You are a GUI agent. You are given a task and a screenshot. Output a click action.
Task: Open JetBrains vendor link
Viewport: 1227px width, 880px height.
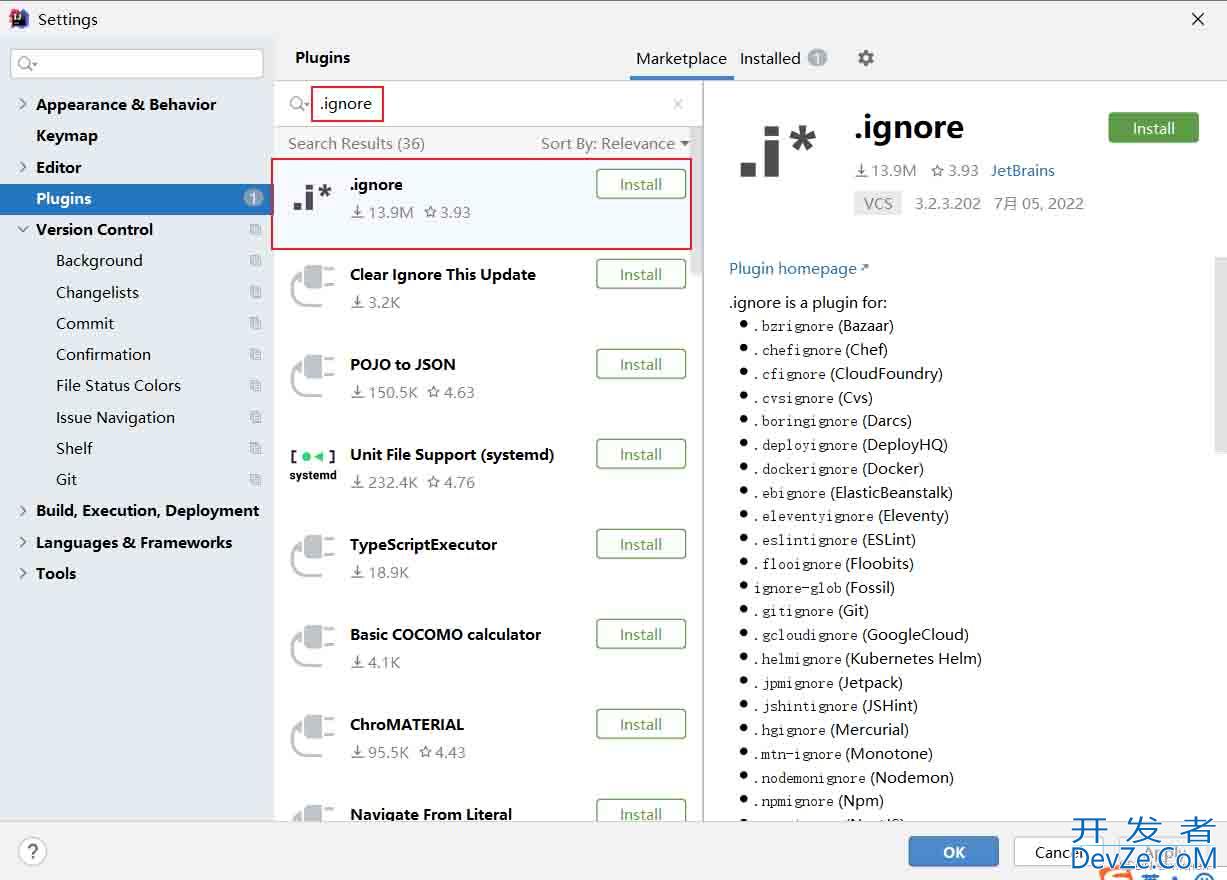(1022, 171)
